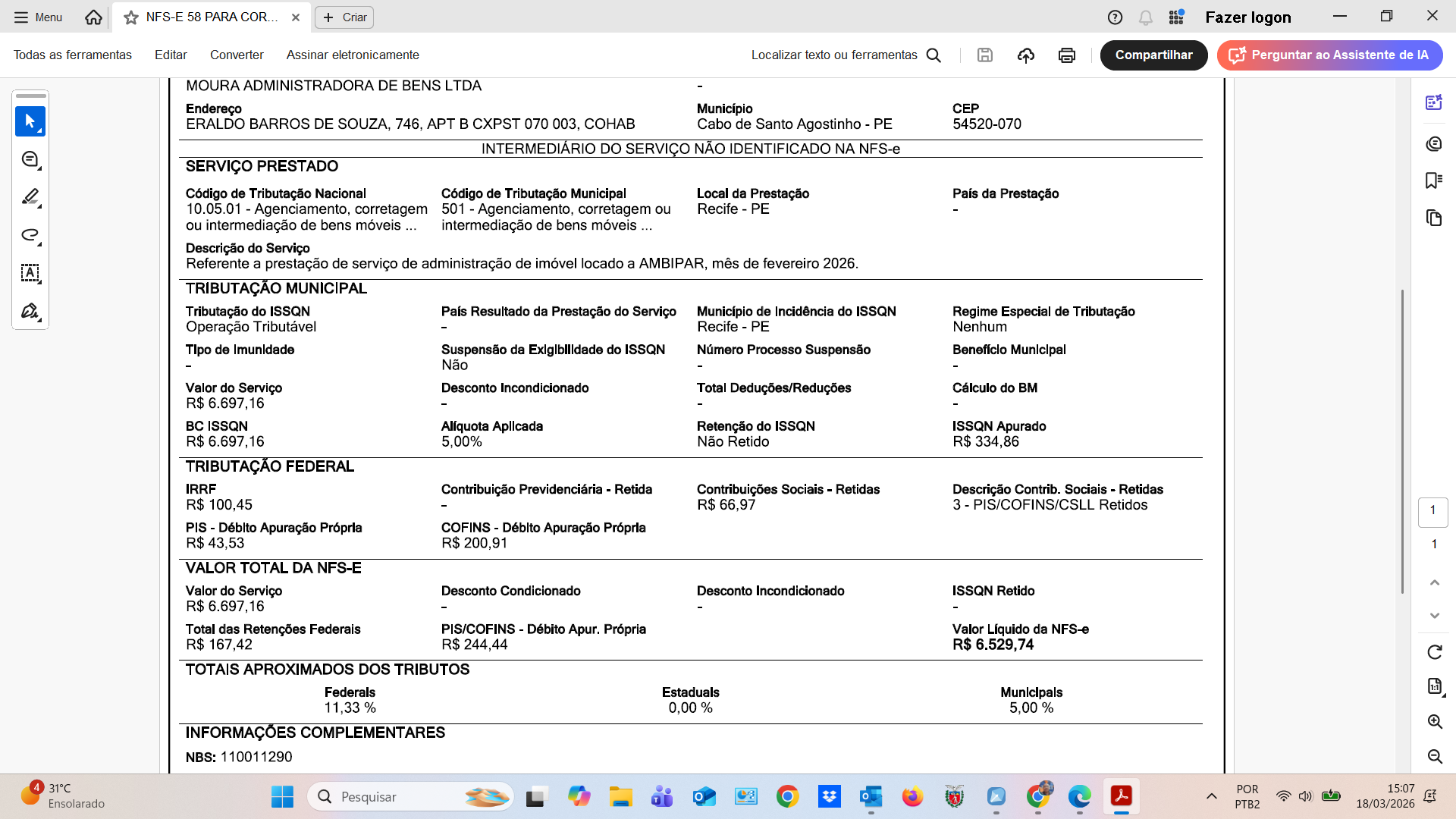The height and width of the screenshot is (819, 1456).
Task: Open the Menu hamburger button
Action: coord(38,17)
